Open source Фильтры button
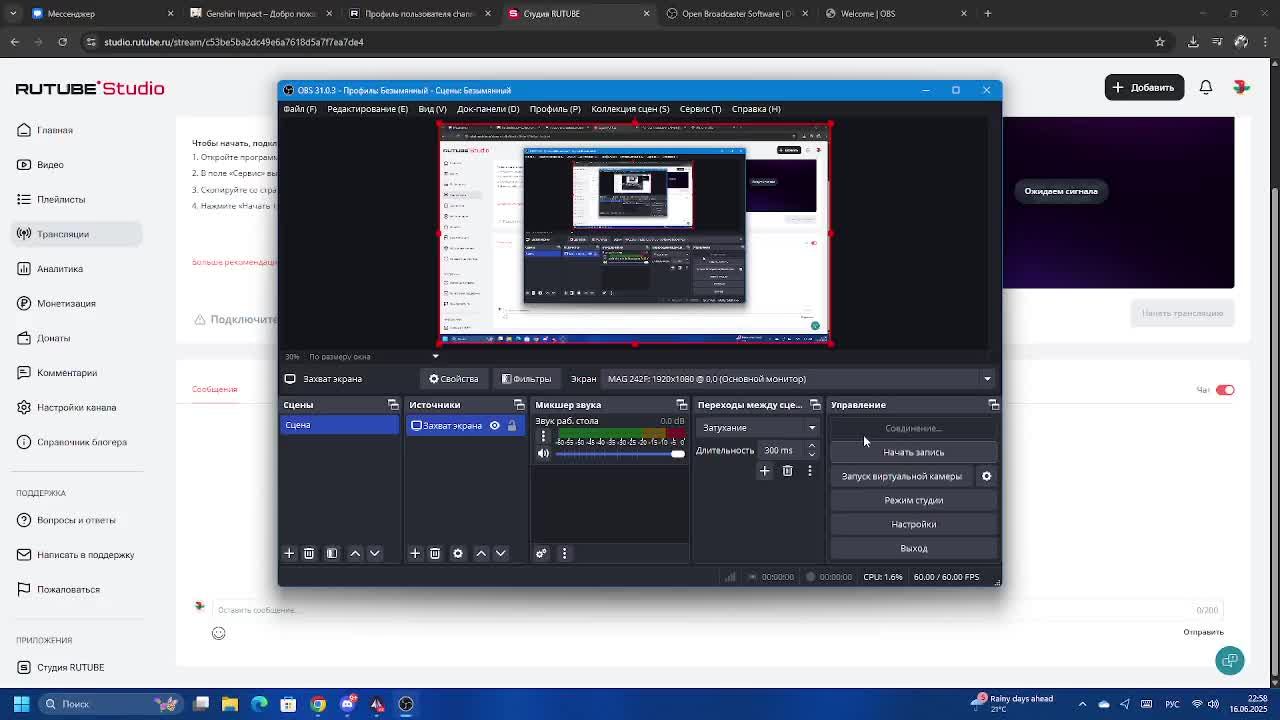 [x=526, y=379]
